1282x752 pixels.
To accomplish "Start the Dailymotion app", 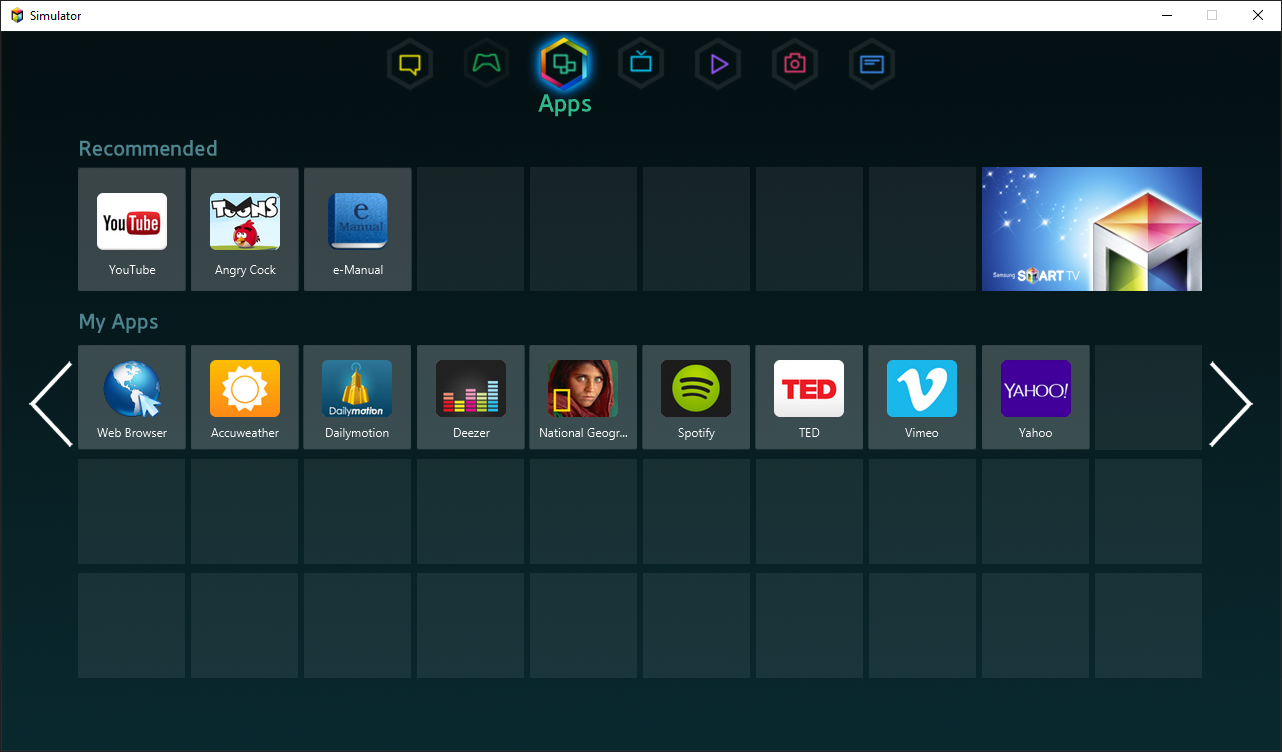I will (358, 397).
